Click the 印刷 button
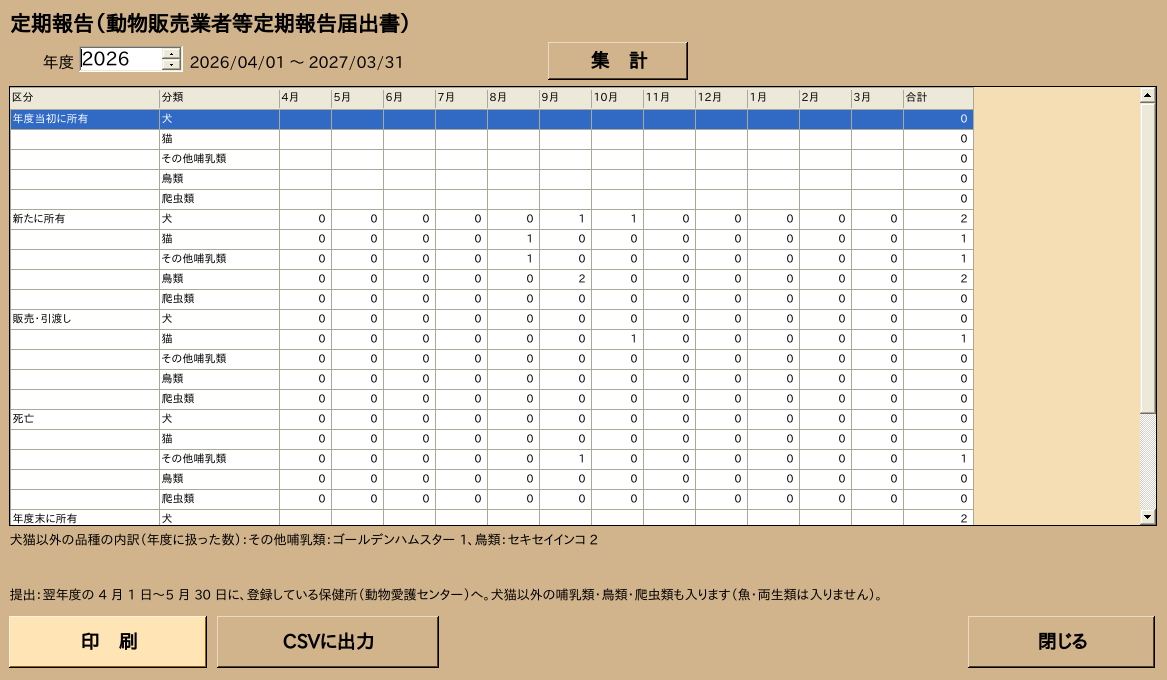The width and height of the screenshot is (1167, 680). pyautogui.click(x=108, y=641)
